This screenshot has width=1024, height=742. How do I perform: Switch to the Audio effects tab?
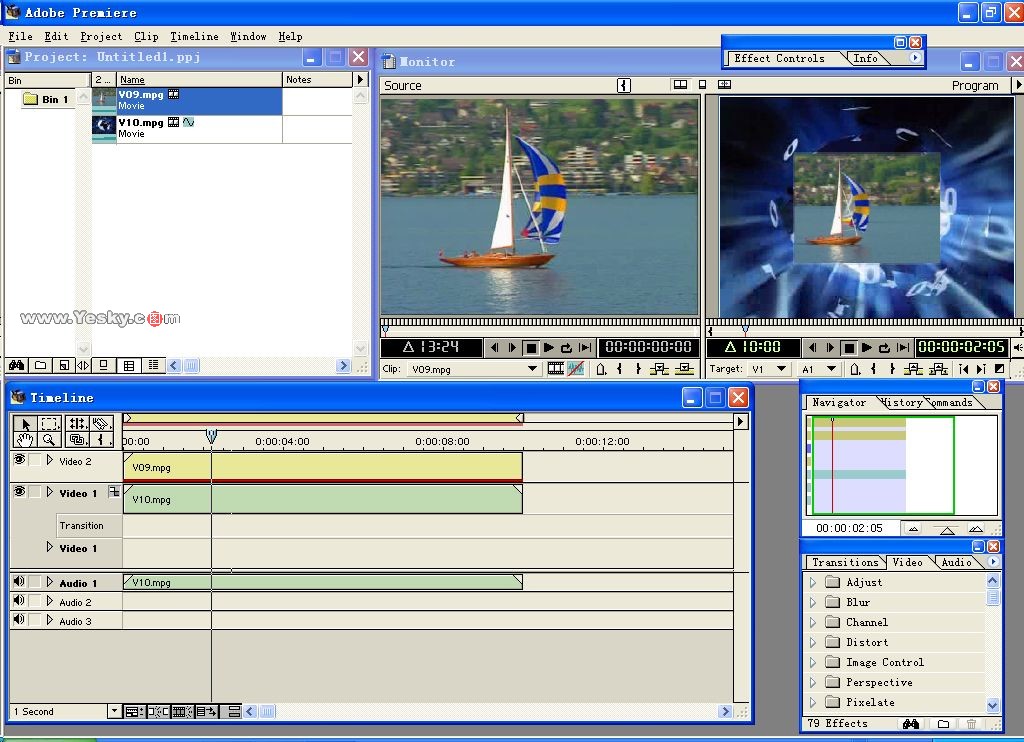(956, 562)
